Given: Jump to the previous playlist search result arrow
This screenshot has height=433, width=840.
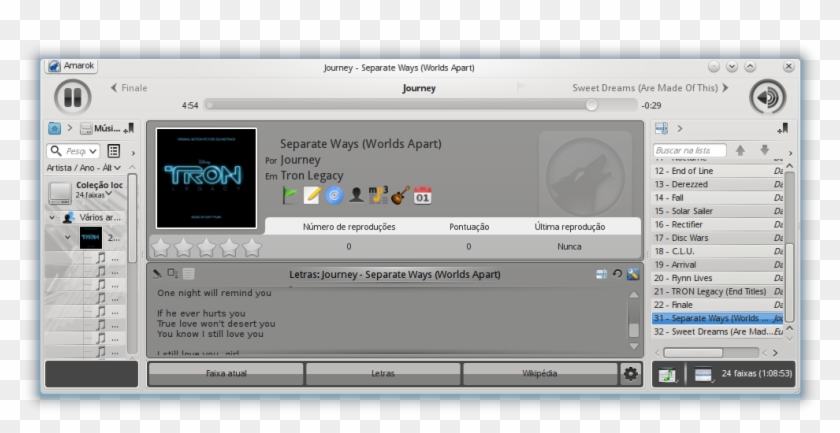Looking at the screenshot, I should 740,151.
